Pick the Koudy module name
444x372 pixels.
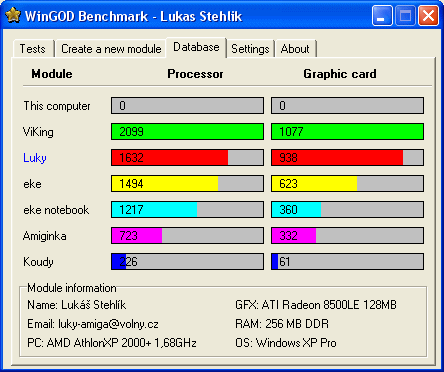click(38, 262)
